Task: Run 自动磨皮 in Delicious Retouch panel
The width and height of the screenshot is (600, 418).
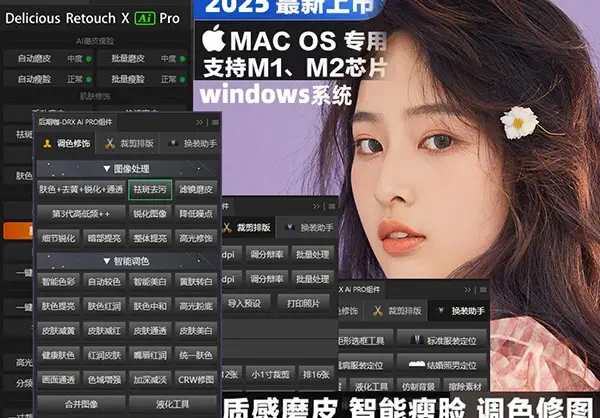Action: [x=34, y=59]
